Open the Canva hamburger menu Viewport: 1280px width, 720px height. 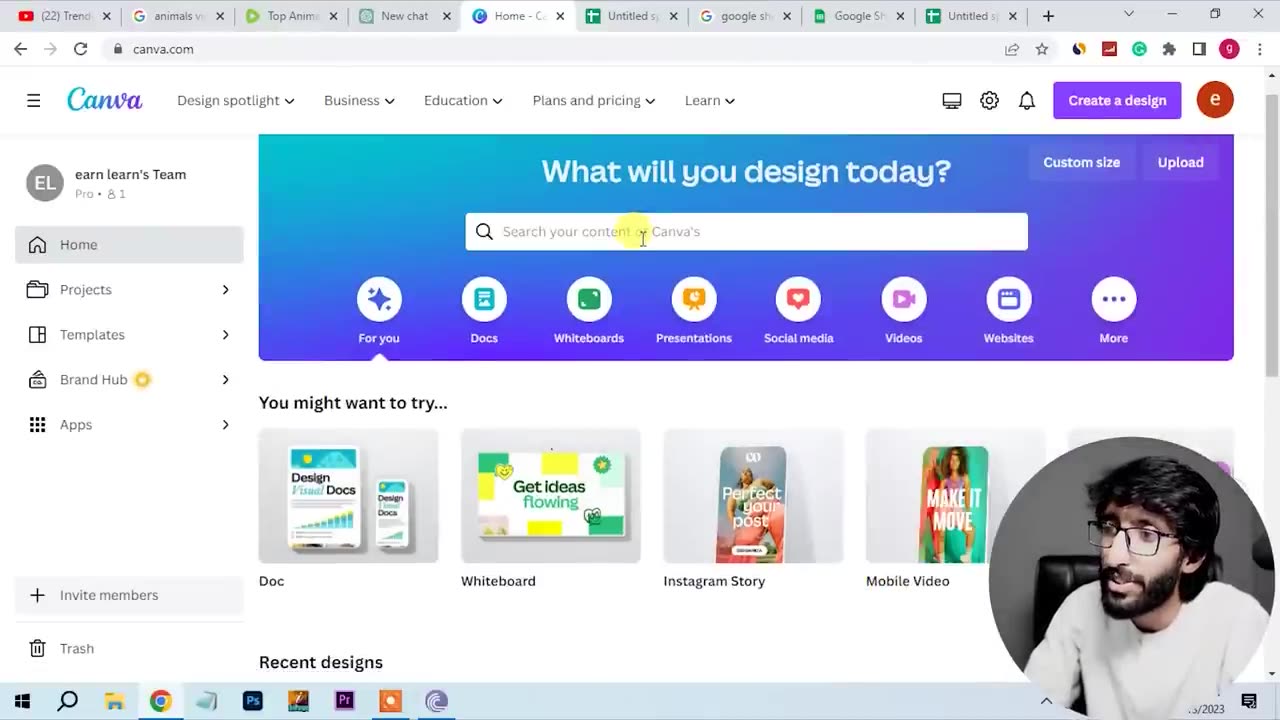click(x=33, y=100)
